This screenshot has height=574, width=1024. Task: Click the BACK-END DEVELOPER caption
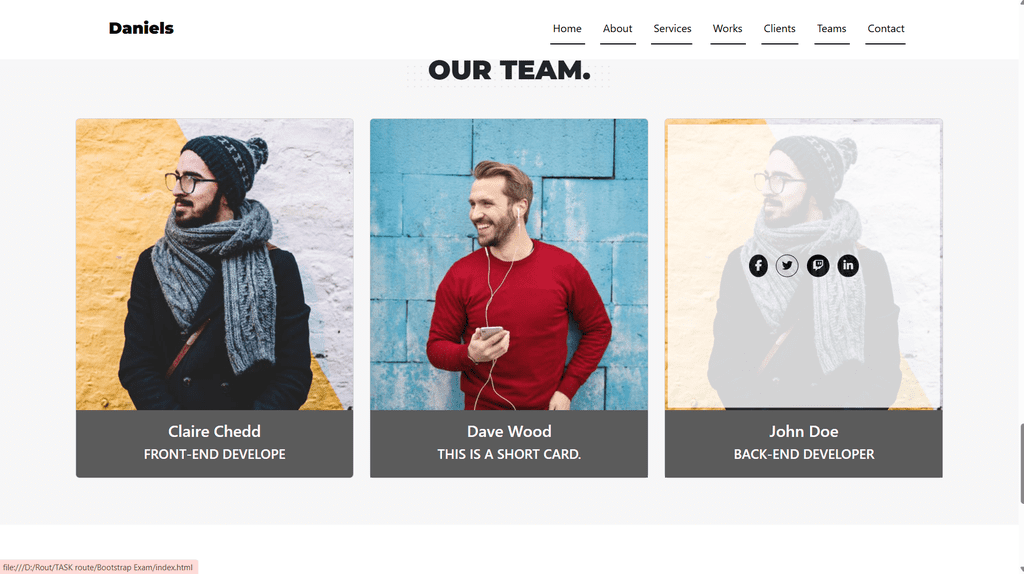click(x=803, y=454)
